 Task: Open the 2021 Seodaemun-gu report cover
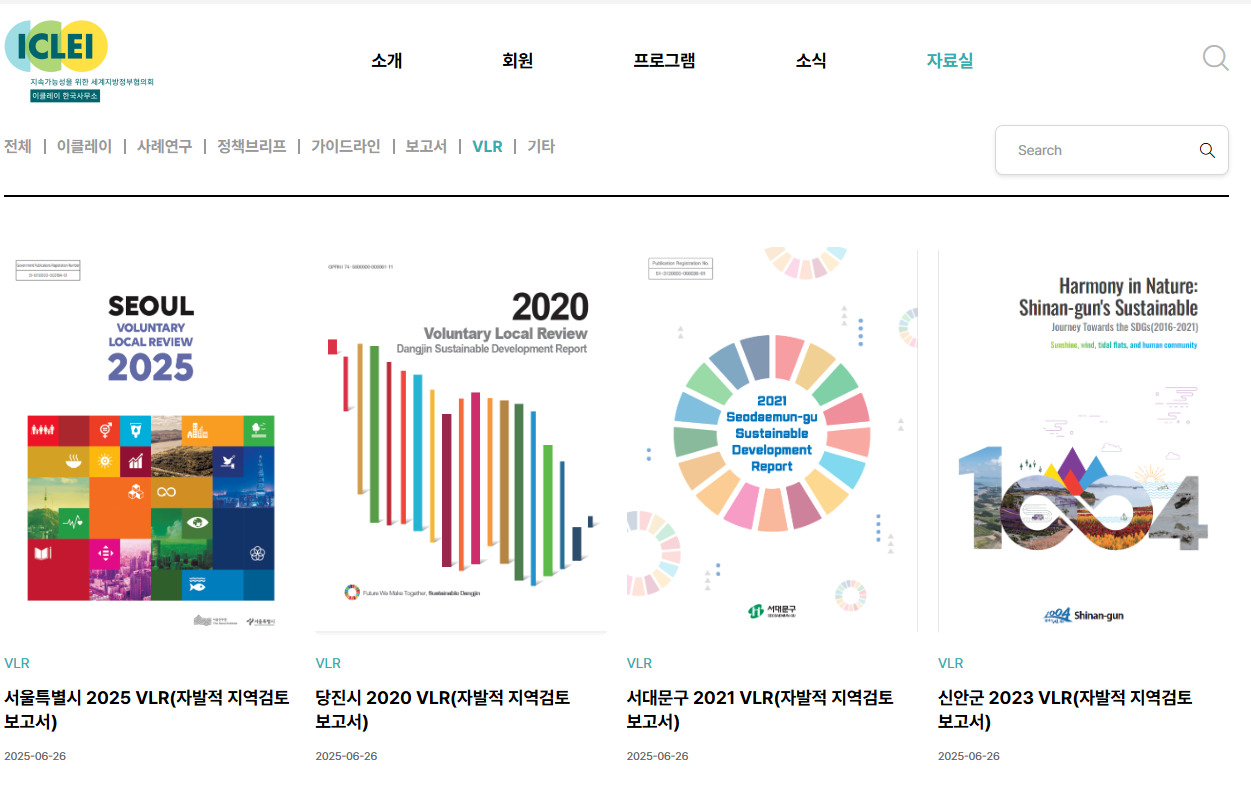point(772,440)
